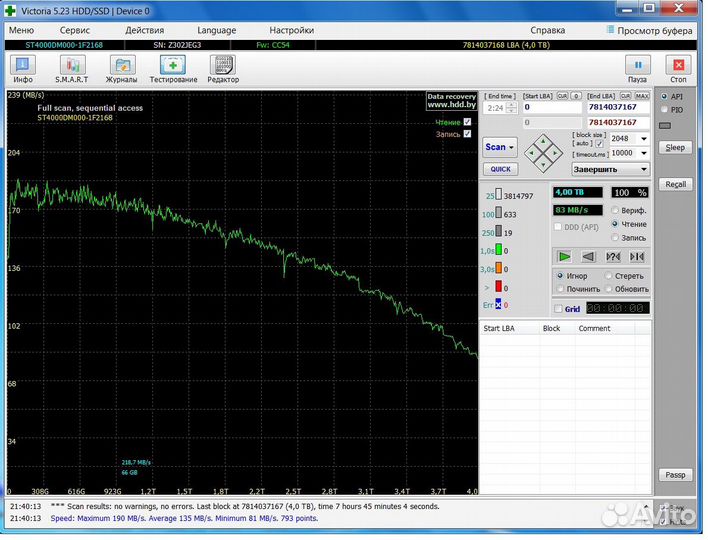The width and height of the screenshot is (708, 540).
Task: Select the API access radio button
Action: coord(664,96)
